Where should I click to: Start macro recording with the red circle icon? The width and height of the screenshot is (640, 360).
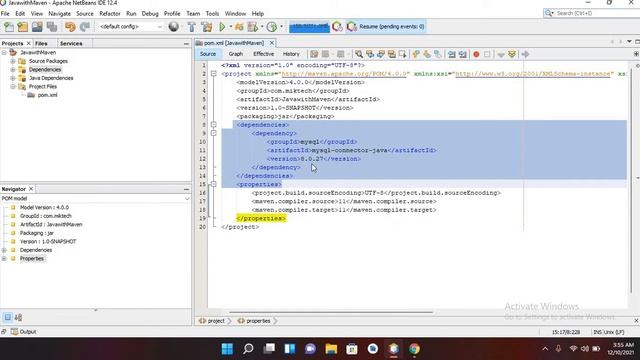tap(476, 54)
